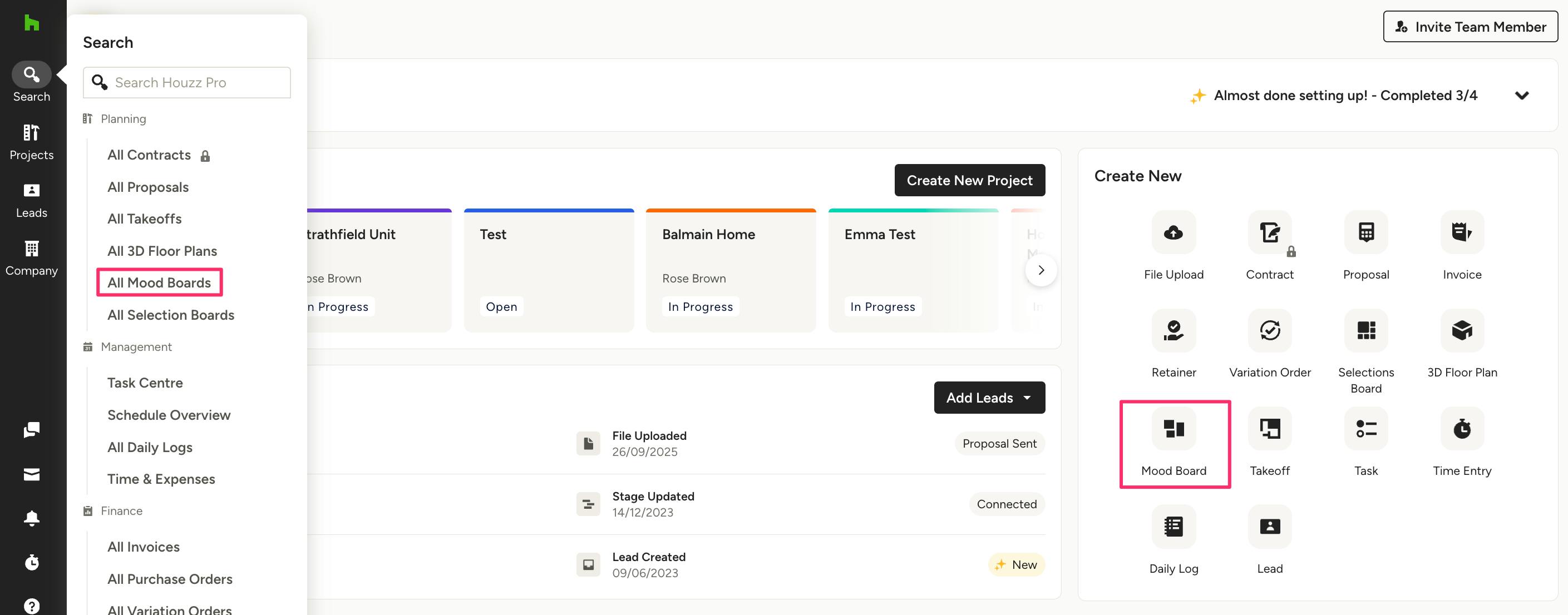Start a new Variation Order
The height and width of the screenshot is (615, 1568).
click(x=1269, y=330)
